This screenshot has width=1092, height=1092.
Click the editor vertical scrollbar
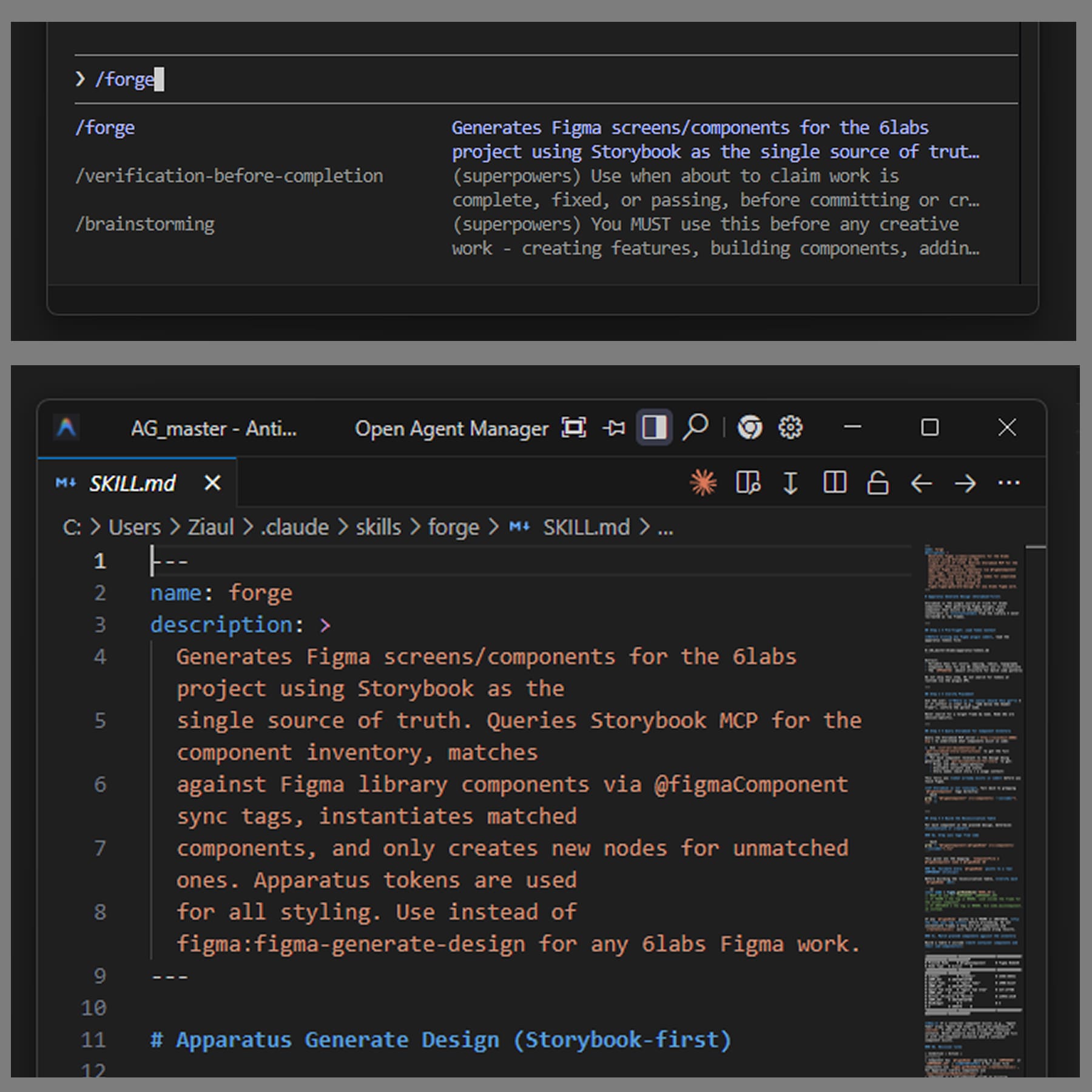[1036, 812]
